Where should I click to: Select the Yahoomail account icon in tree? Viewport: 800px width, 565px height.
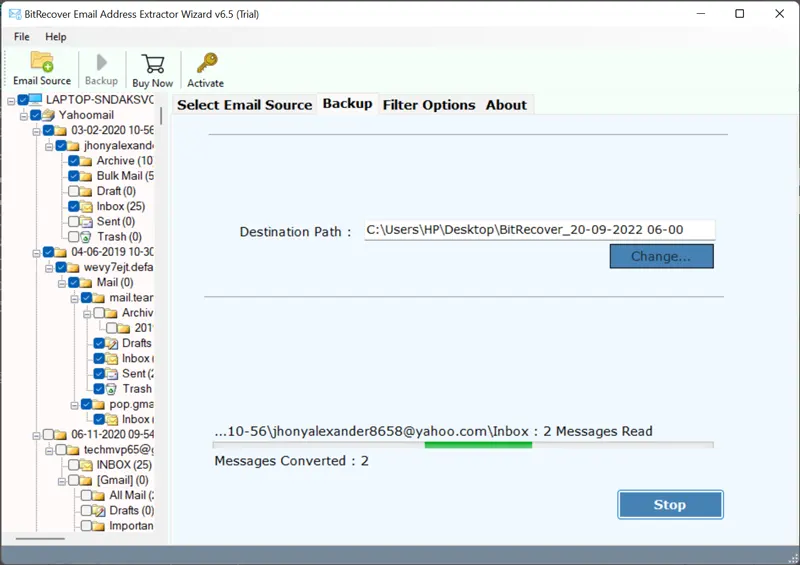pos(47,115)
